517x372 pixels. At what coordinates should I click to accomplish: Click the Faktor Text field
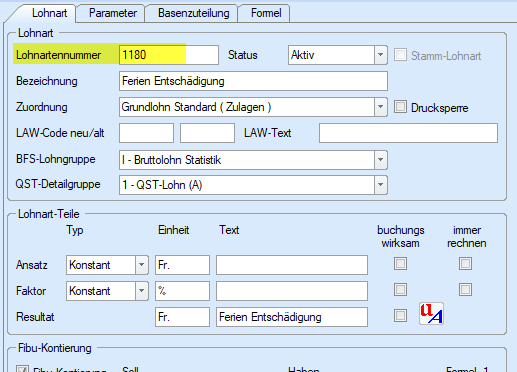coord(292,291)
